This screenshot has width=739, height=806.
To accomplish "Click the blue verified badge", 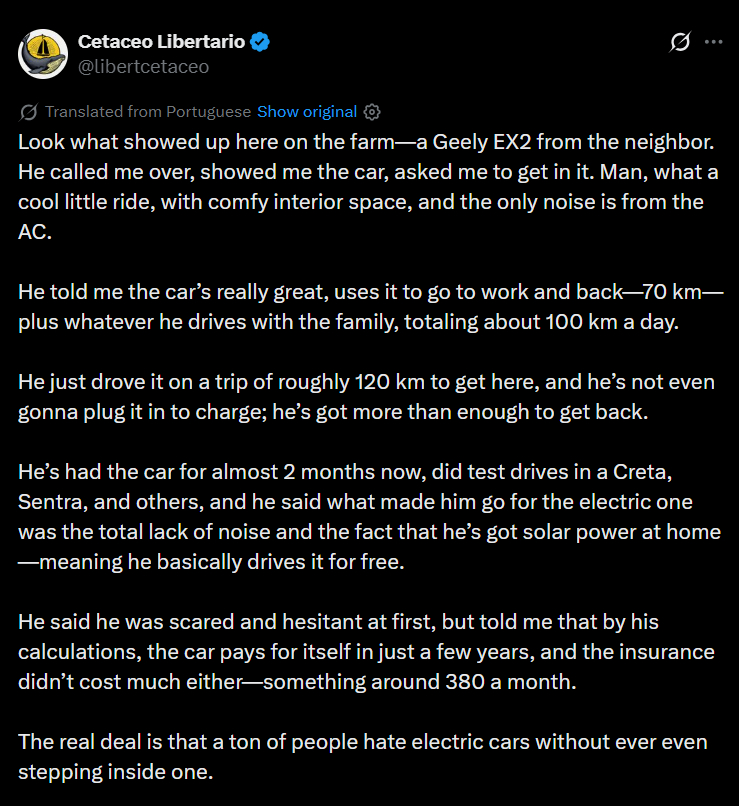I will [259, 42].
